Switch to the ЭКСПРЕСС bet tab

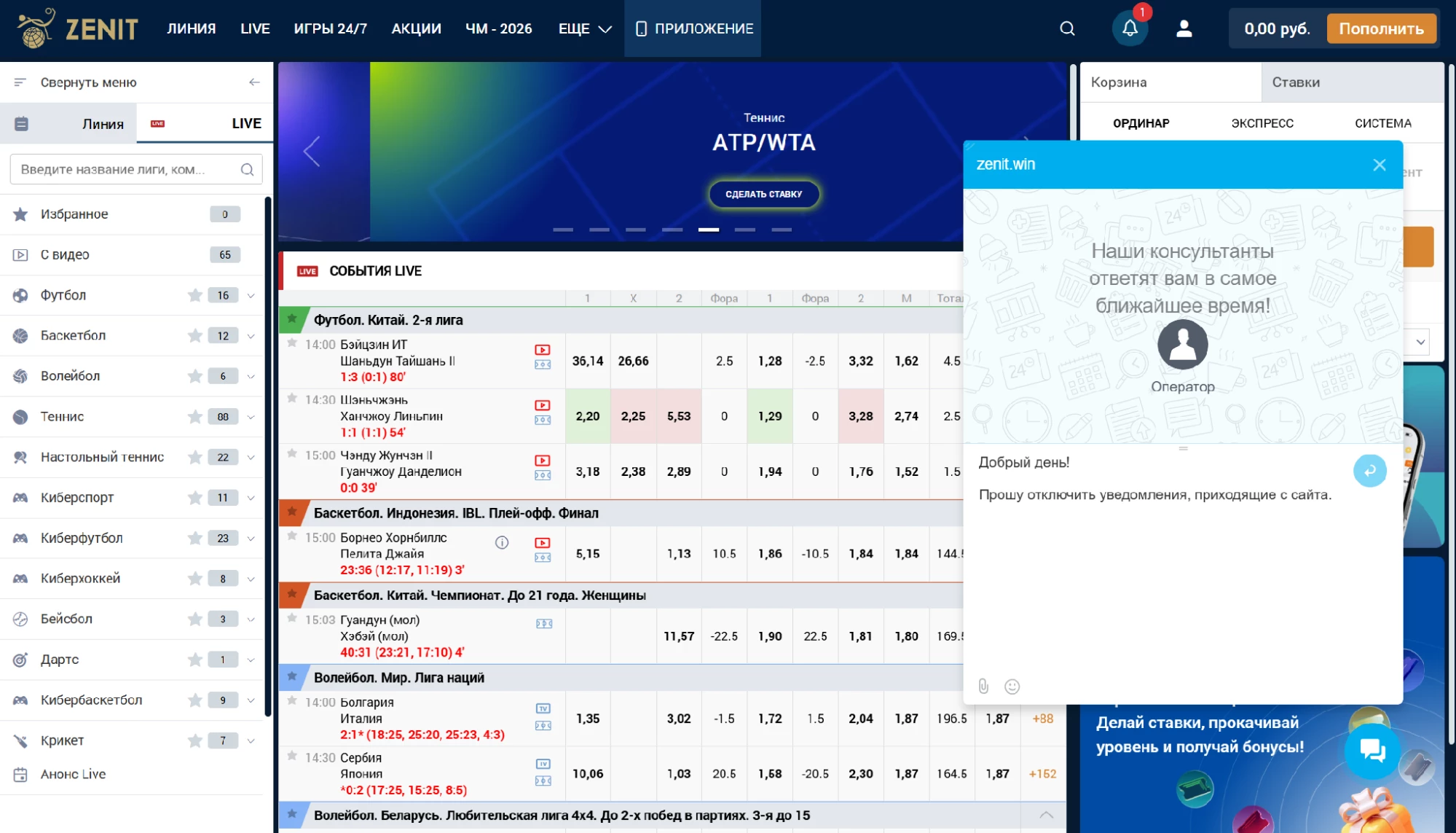point(1262,123)
